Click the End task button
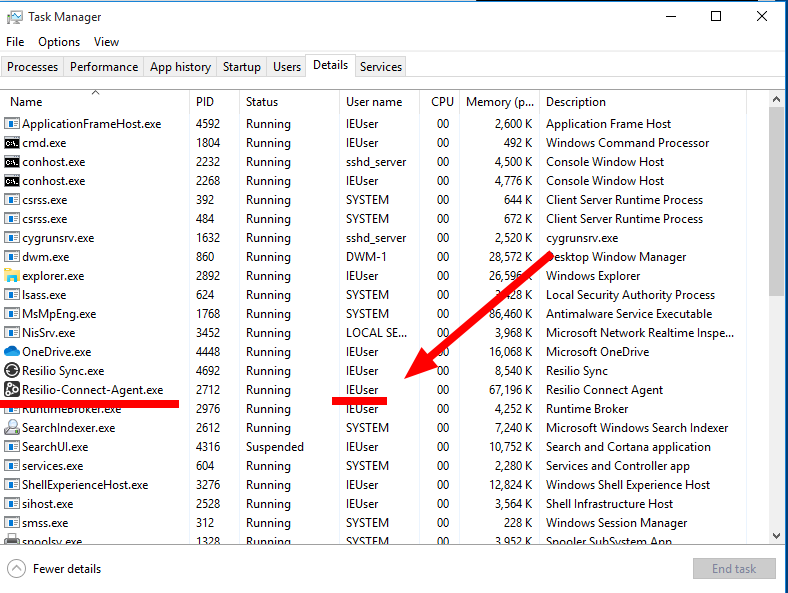The width and height of the screenshot is (788, 593). [x=734, y=569]
